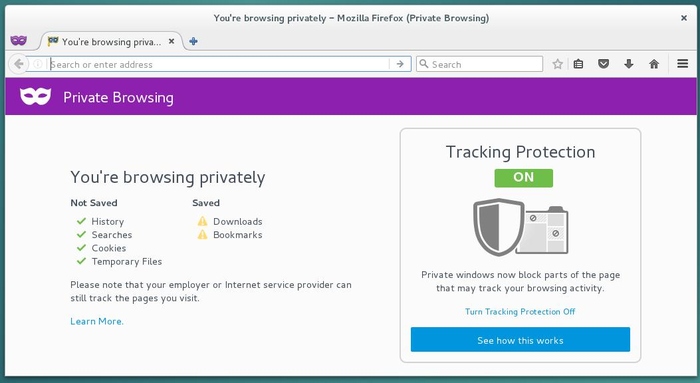Open the Downloads arrow icon
This screenshot has width=700, height=383.
629,64
